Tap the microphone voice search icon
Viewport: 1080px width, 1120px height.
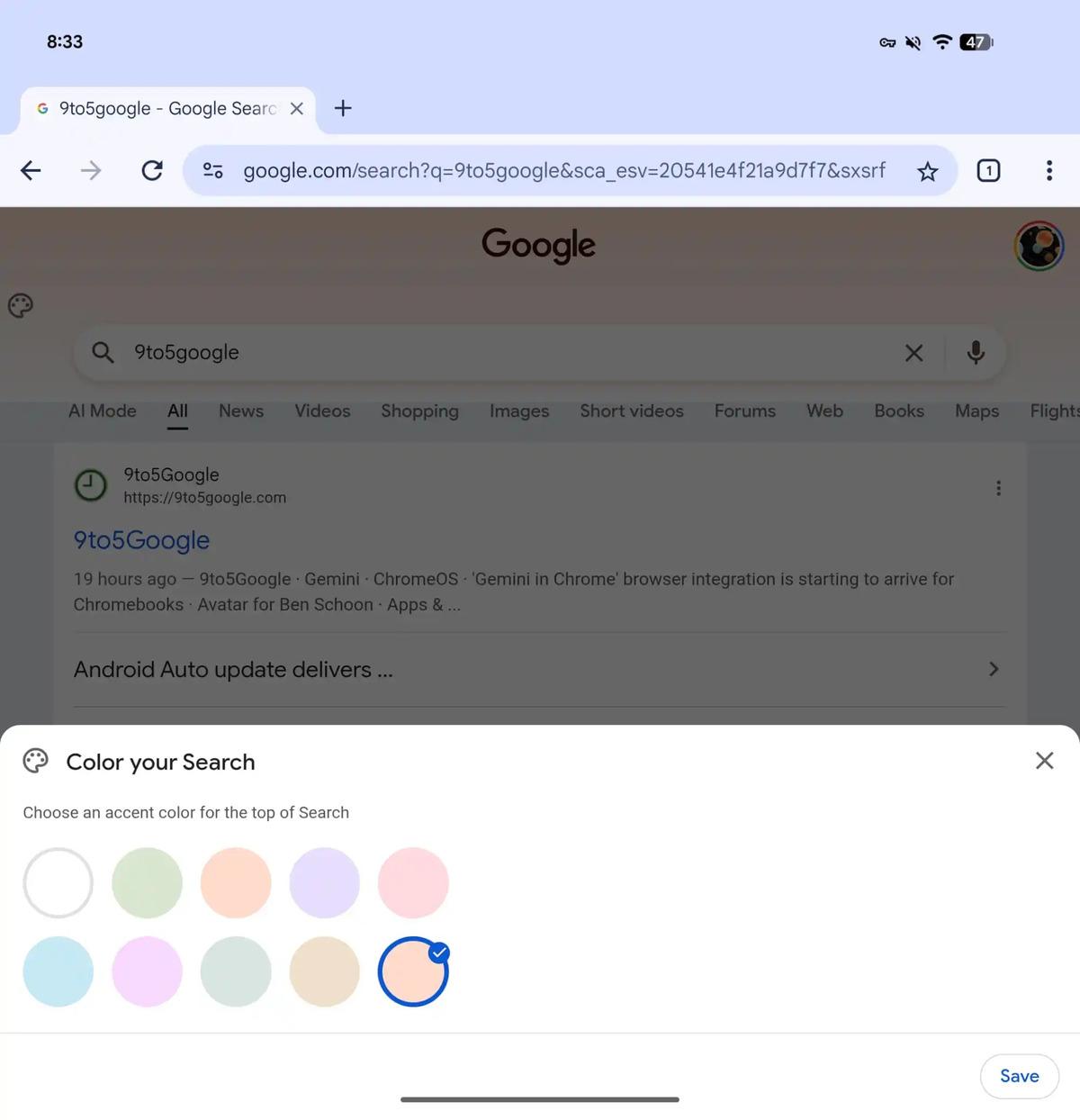976,352
